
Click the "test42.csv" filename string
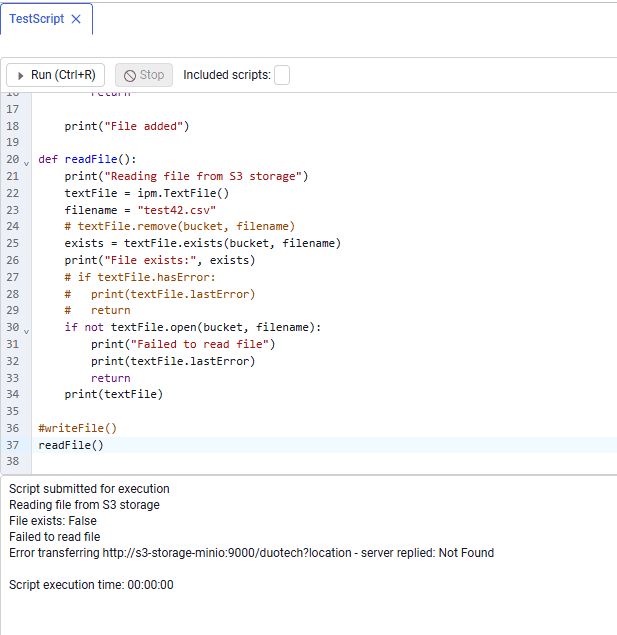coord(177,210)
